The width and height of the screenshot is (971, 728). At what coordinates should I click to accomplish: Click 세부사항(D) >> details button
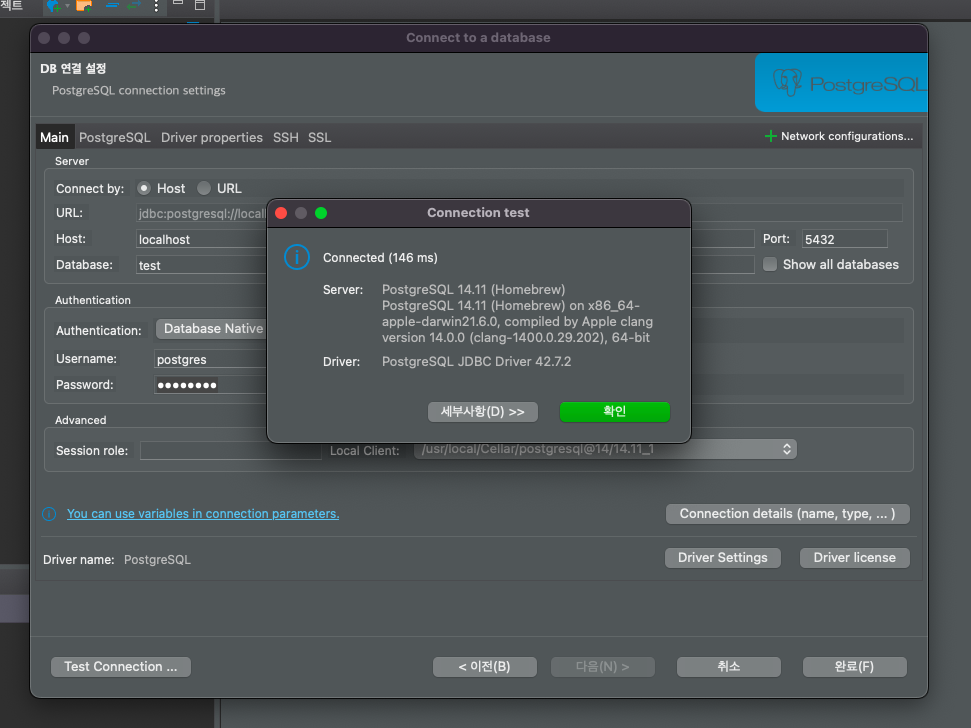(482, 412)
